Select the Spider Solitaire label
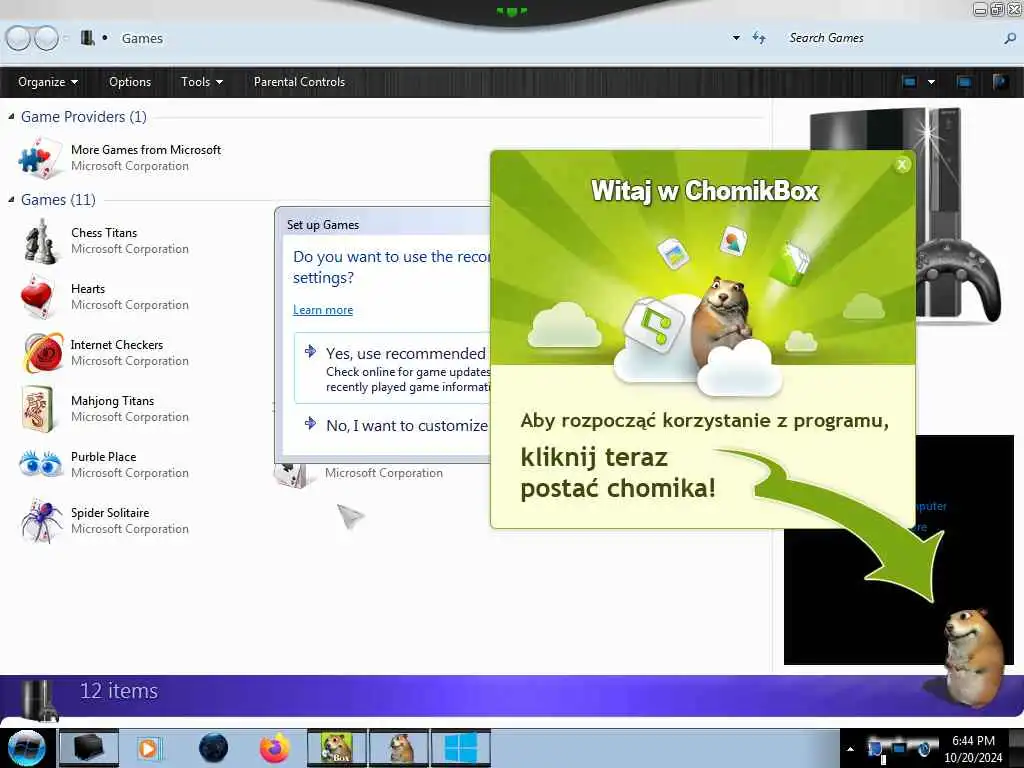The image size is (1024, 768). (x=110, y=513)
